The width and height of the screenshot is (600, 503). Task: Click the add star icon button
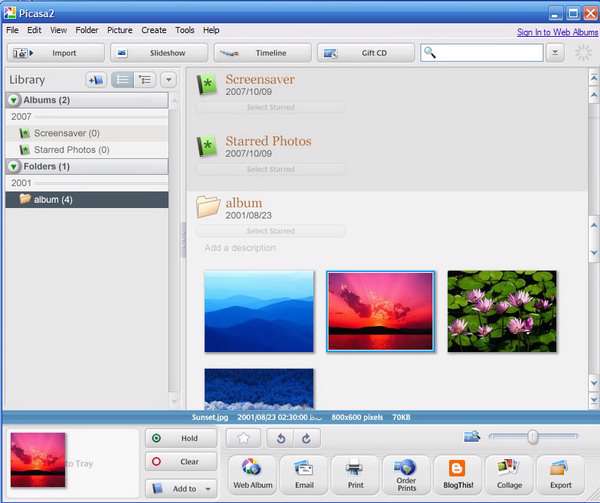click(x=243, y=438)
